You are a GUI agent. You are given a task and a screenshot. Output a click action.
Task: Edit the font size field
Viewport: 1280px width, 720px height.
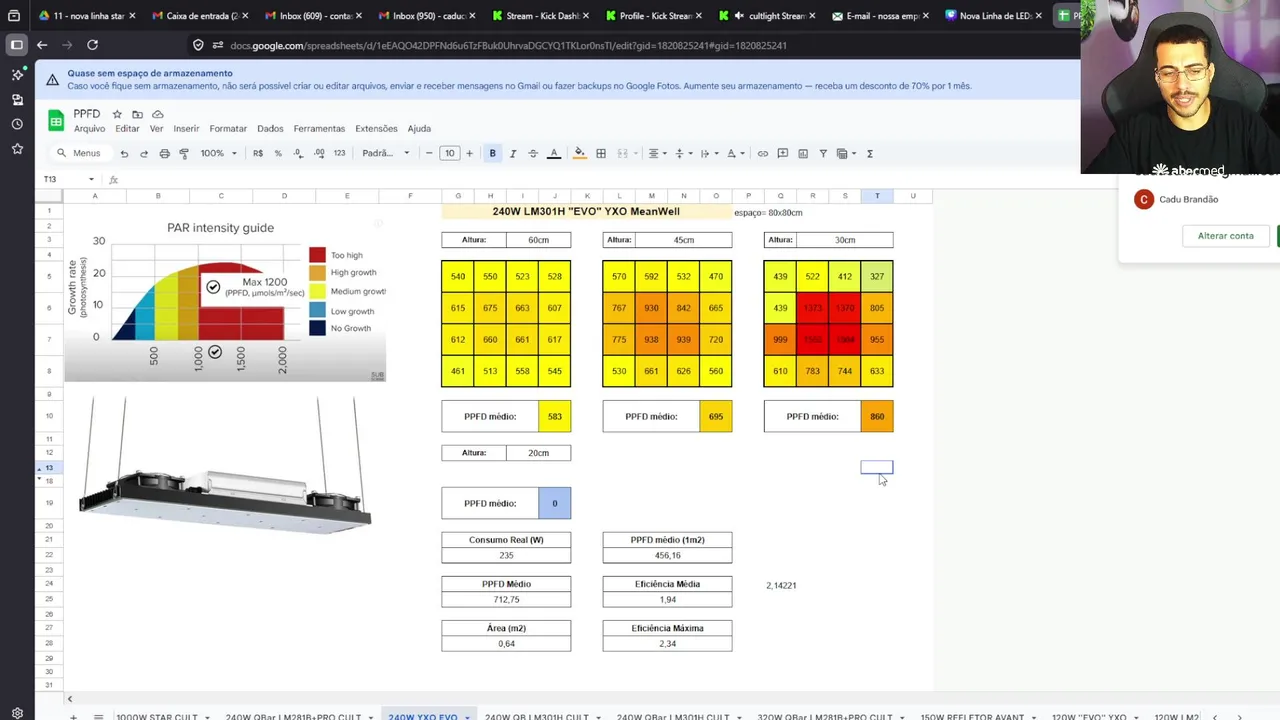pos(449,153)
